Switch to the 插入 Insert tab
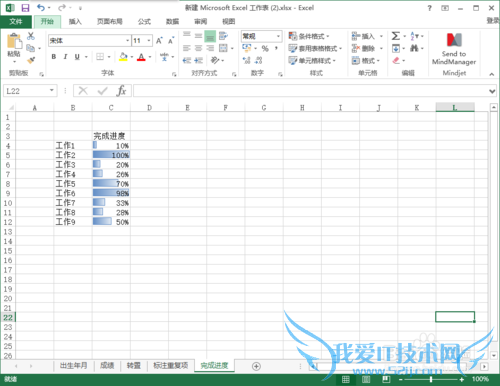500x386 pixels. (x=75, y=22)
